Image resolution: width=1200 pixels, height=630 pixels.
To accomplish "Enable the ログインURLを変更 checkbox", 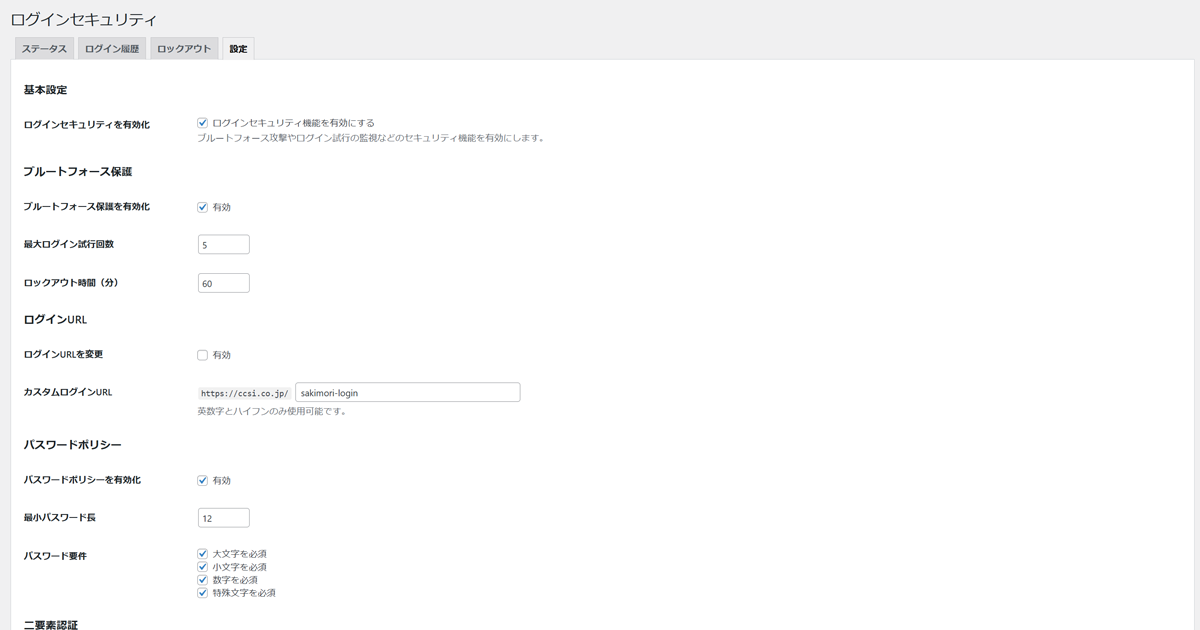I will coord(203,355).
